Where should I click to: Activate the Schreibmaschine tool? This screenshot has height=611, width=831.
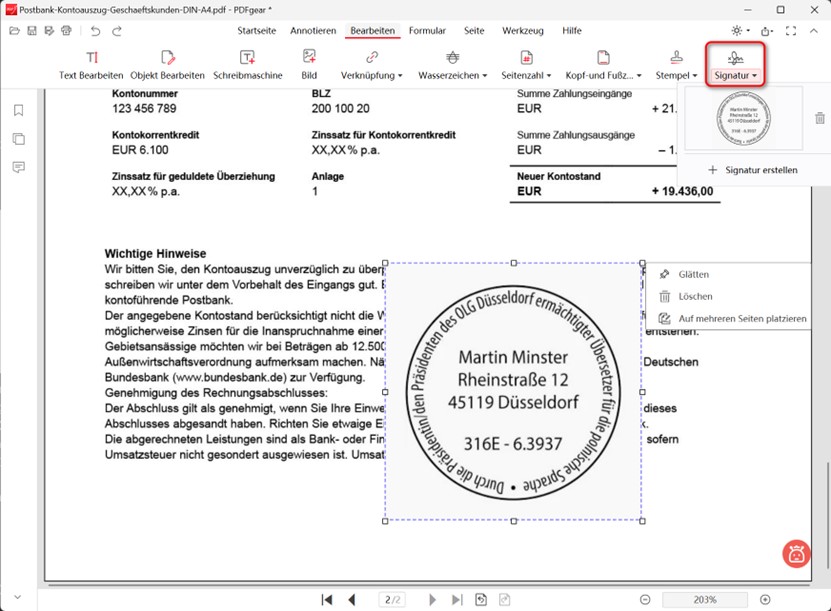[x=247, y=65]
